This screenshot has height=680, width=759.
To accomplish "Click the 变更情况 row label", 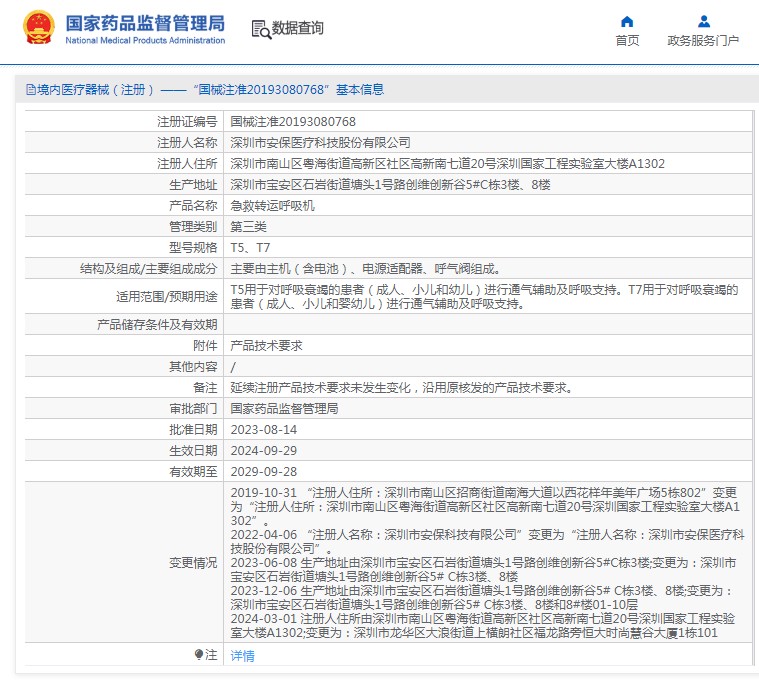I will tap(192, 563).
